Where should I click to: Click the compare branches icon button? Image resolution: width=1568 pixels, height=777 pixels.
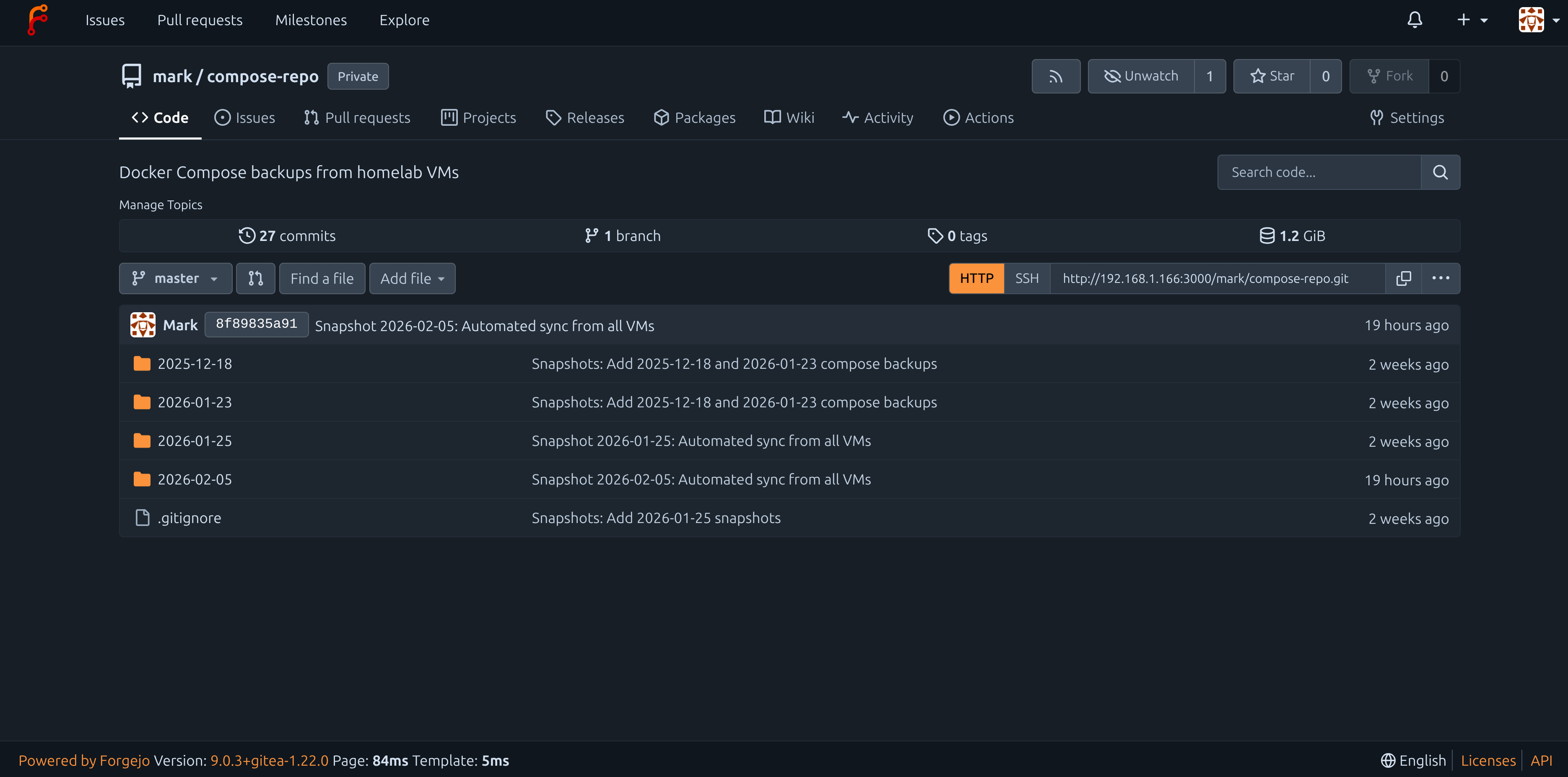pos(256,278)
